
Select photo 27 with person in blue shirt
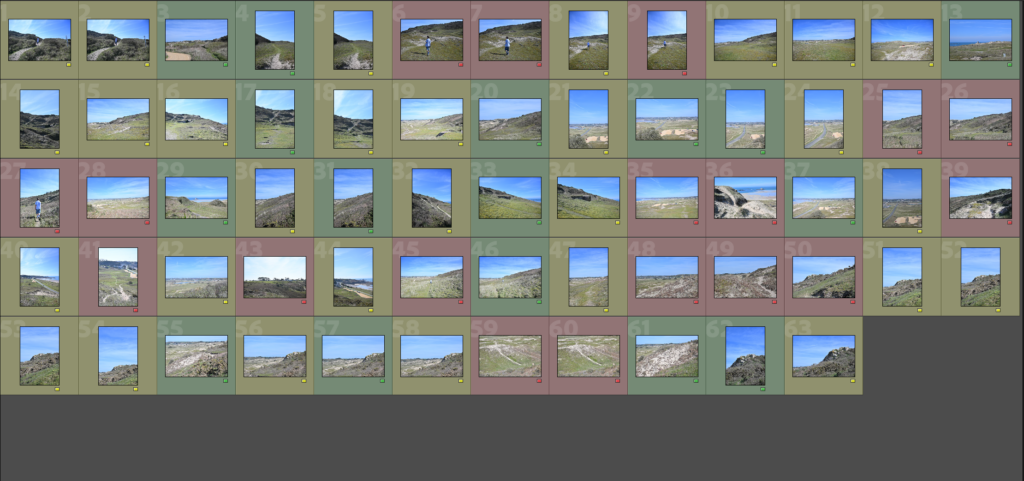pos(39,197)
